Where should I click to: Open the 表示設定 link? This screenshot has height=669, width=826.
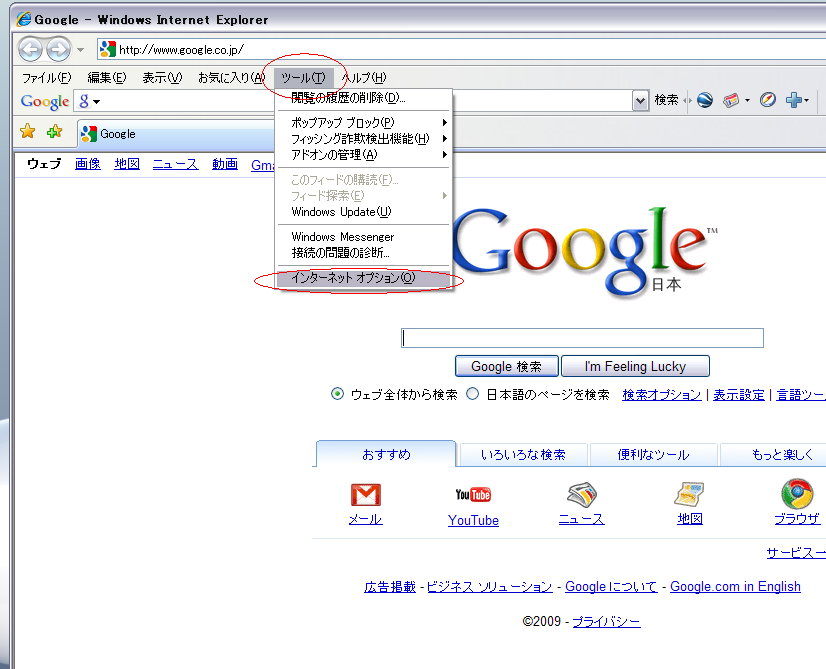coord(739,395)
